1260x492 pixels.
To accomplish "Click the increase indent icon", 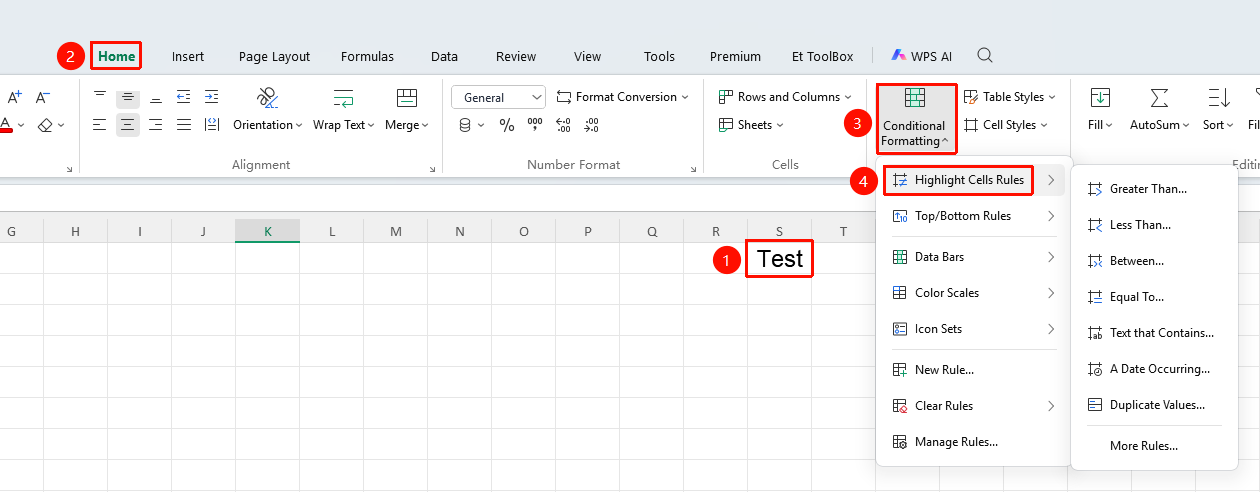I will (x=212, y=97).
